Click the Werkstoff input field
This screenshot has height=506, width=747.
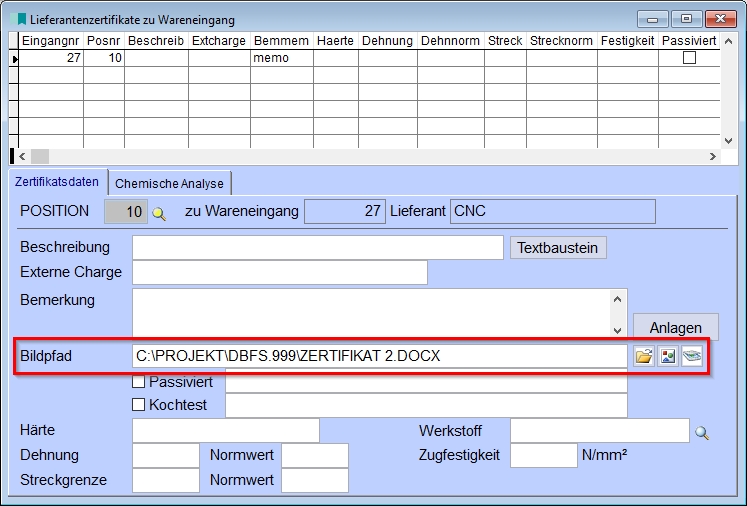(x=600, y=431)
